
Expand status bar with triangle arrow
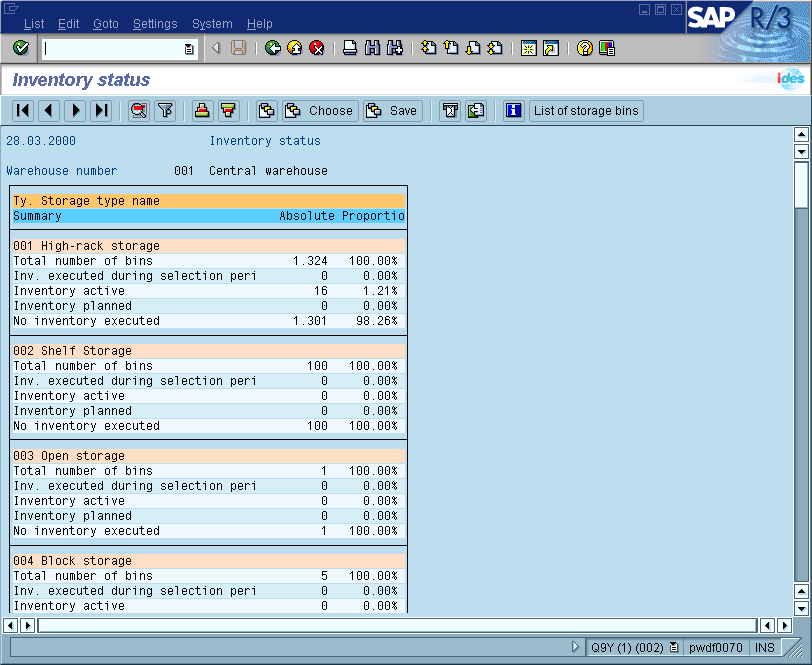[x=575, y=647]
